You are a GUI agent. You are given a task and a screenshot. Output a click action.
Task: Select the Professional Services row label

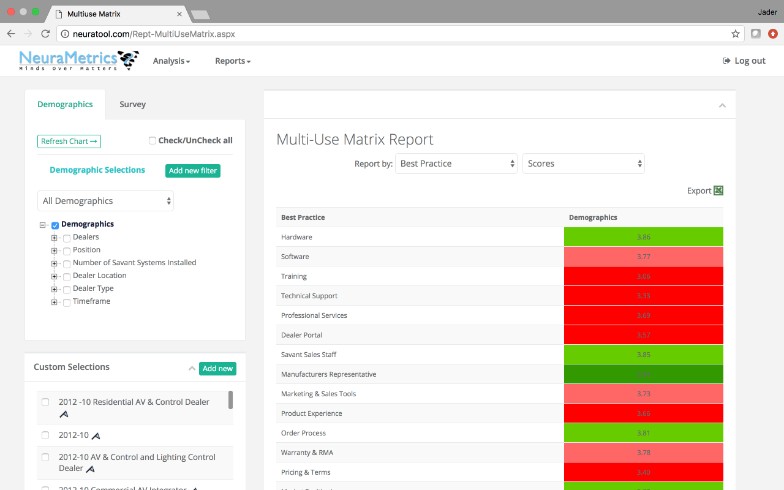click(314, 316)
